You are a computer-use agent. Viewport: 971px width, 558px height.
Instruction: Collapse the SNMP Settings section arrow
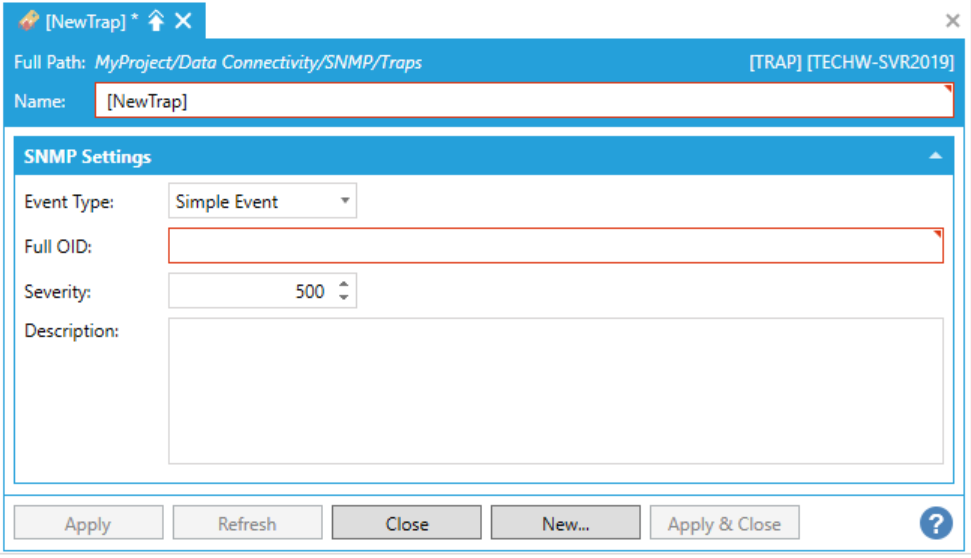[935, 156]
